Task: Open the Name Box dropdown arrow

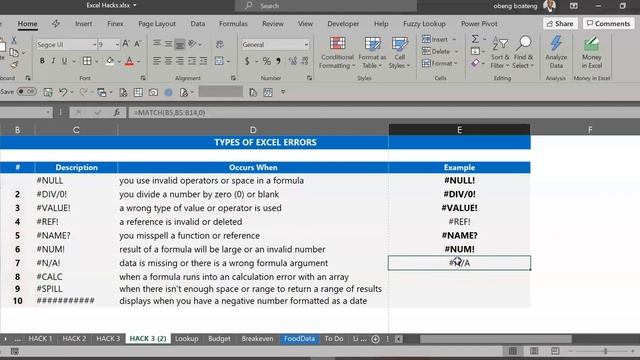Action: click(x=48, y=112)
